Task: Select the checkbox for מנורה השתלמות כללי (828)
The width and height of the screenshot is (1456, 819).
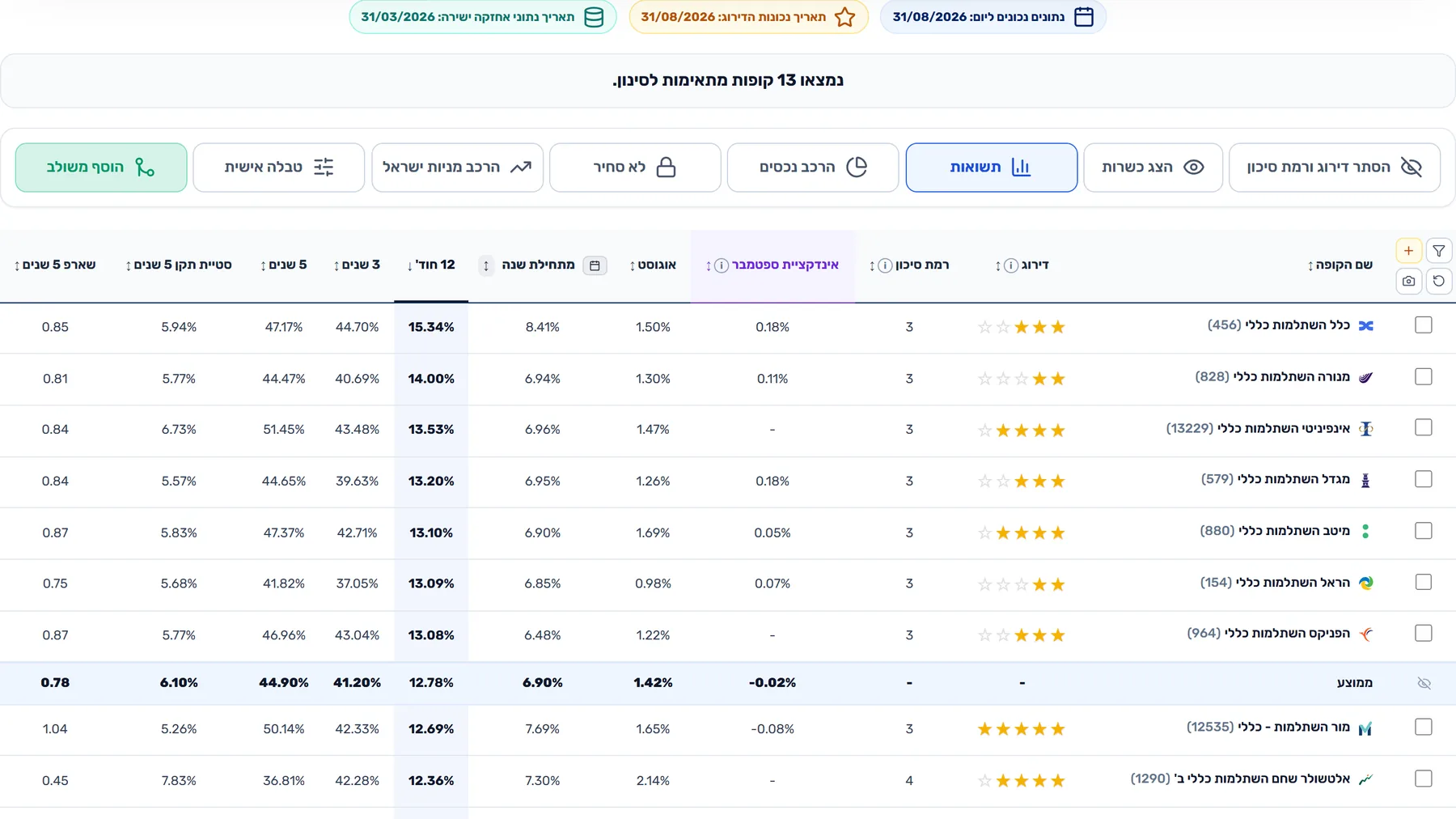Action: 1424,377
